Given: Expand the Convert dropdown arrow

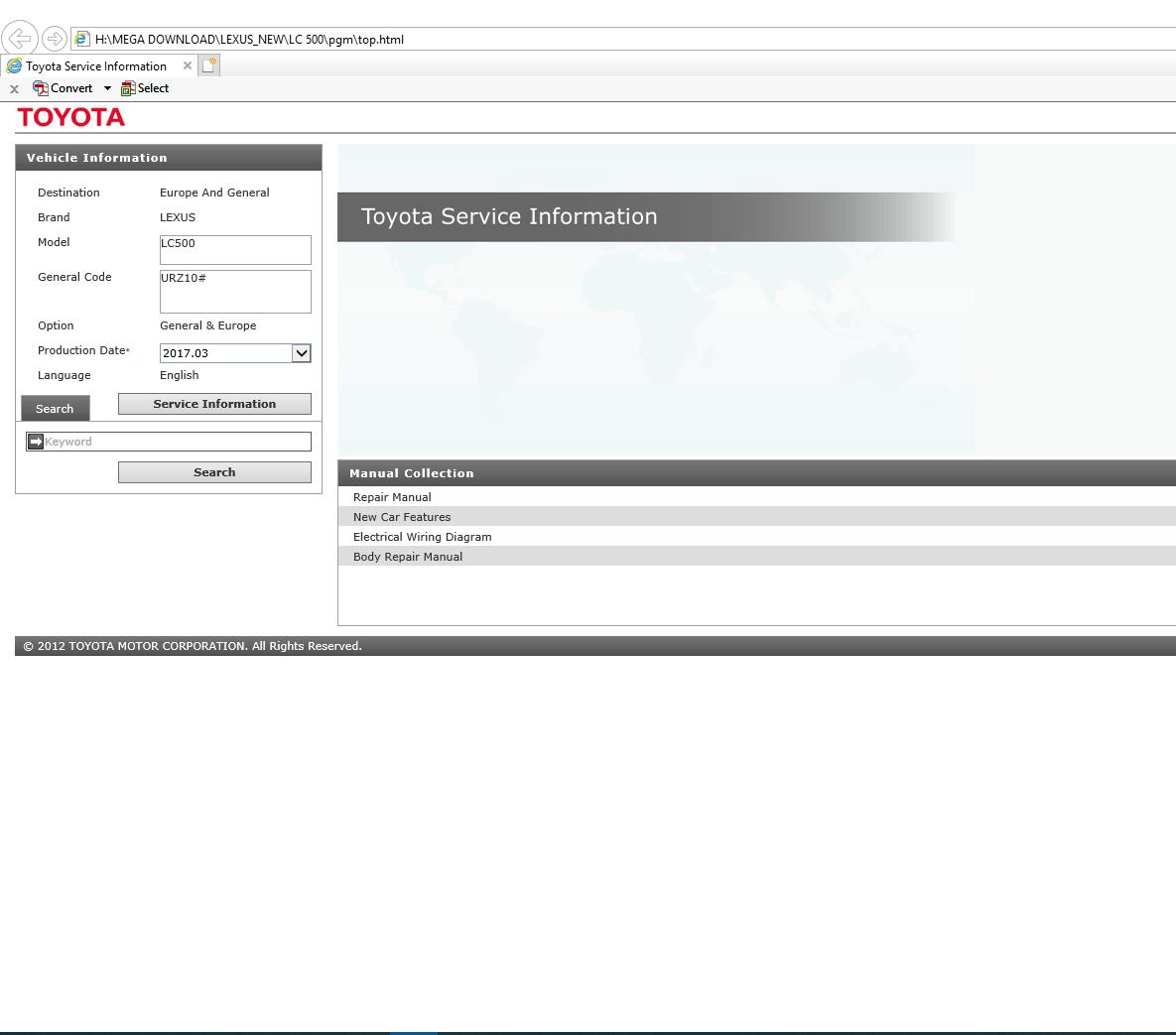Looking at the screenshot, I should click(107, 88).
